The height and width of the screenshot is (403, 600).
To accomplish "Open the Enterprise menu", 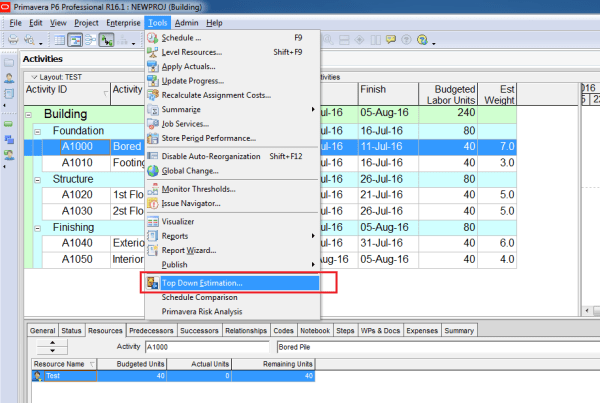I will click(x=121, y=22).
